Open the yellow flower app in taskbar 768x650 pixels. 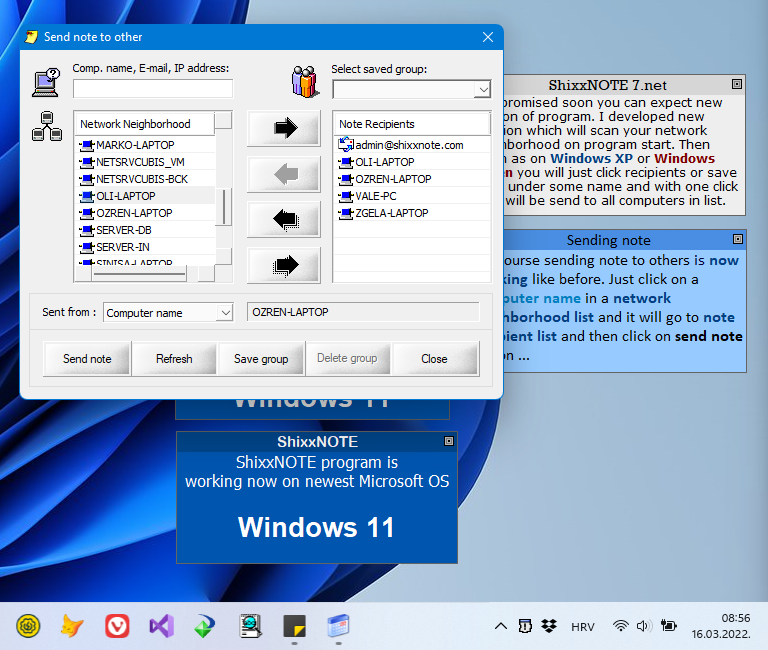[x=28, y=626]
